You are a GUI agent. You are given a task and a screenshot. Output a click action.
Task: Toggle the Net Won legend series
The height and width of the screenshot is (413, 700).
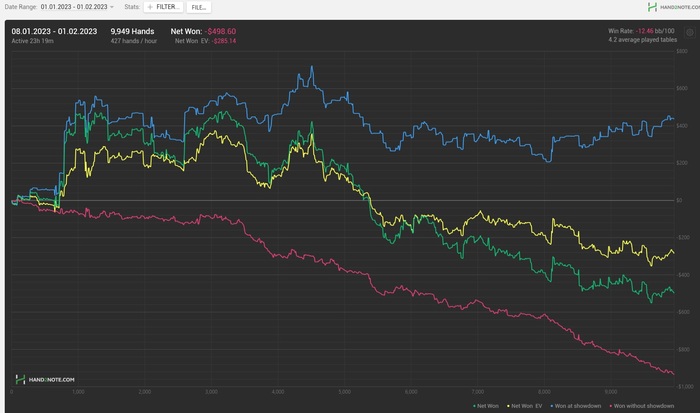pyautogui.click(x=490, y=406)
